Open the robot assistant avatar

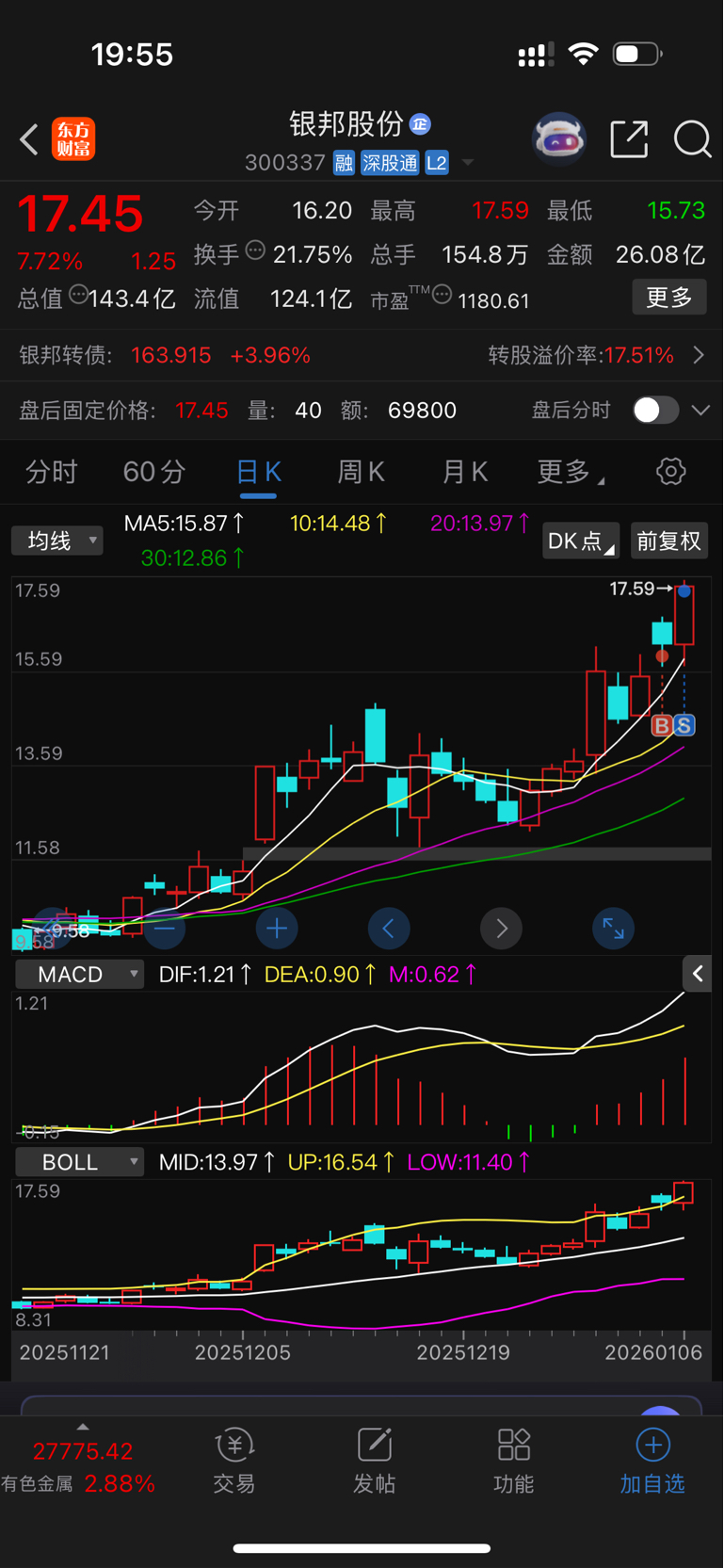pos(559,139)
